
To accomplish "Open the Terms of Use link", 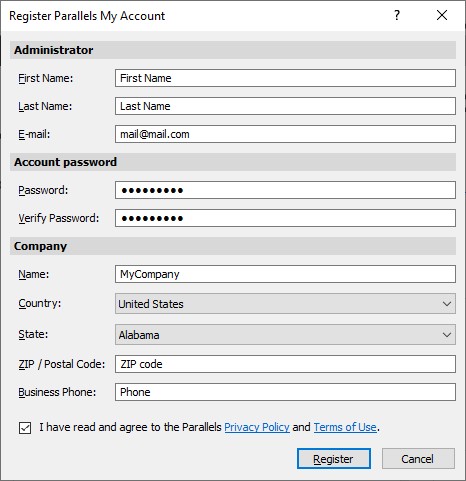I will pos(345,427).
